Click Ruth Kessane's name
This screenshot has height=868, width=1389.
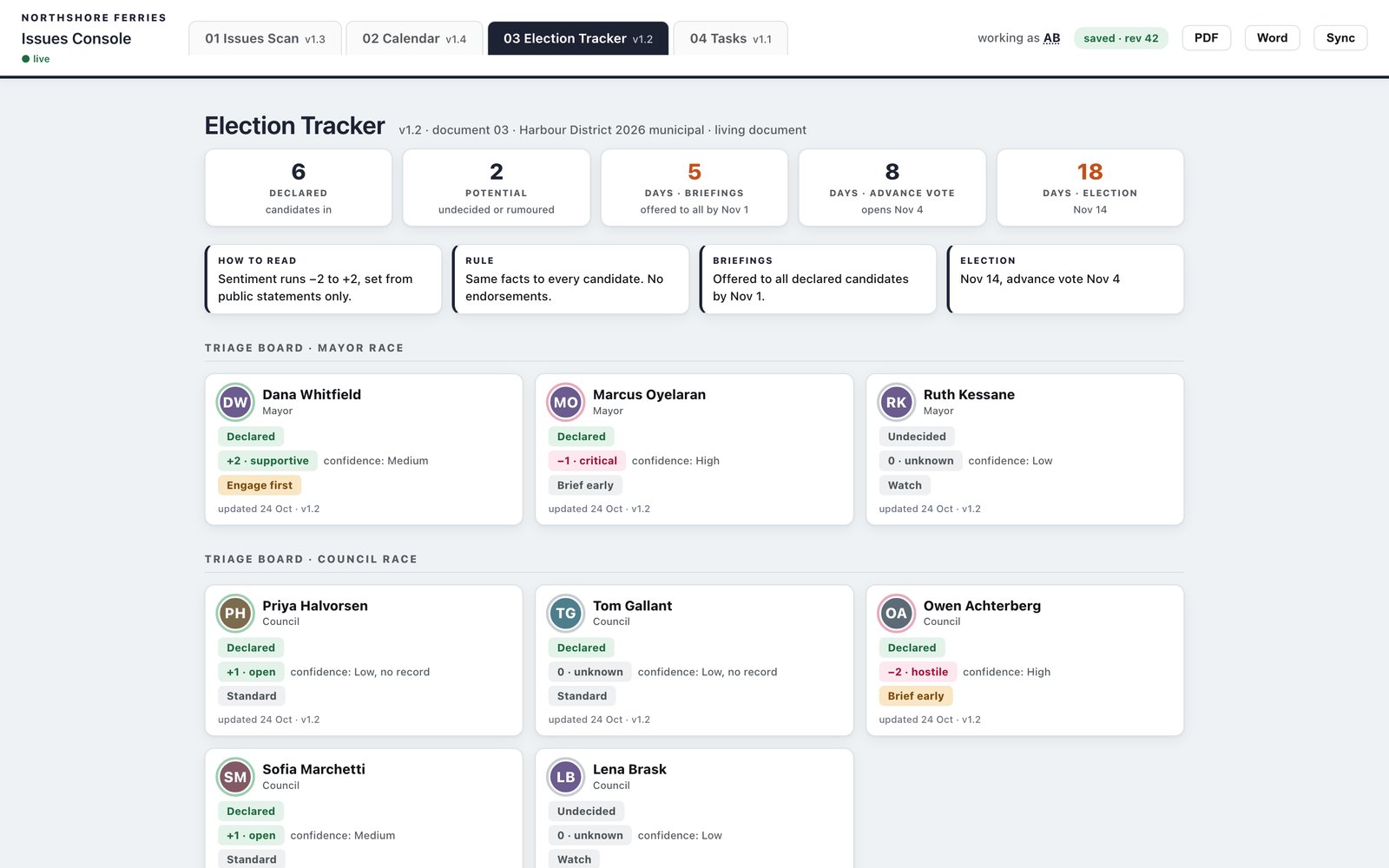click(x=969, y=394)
